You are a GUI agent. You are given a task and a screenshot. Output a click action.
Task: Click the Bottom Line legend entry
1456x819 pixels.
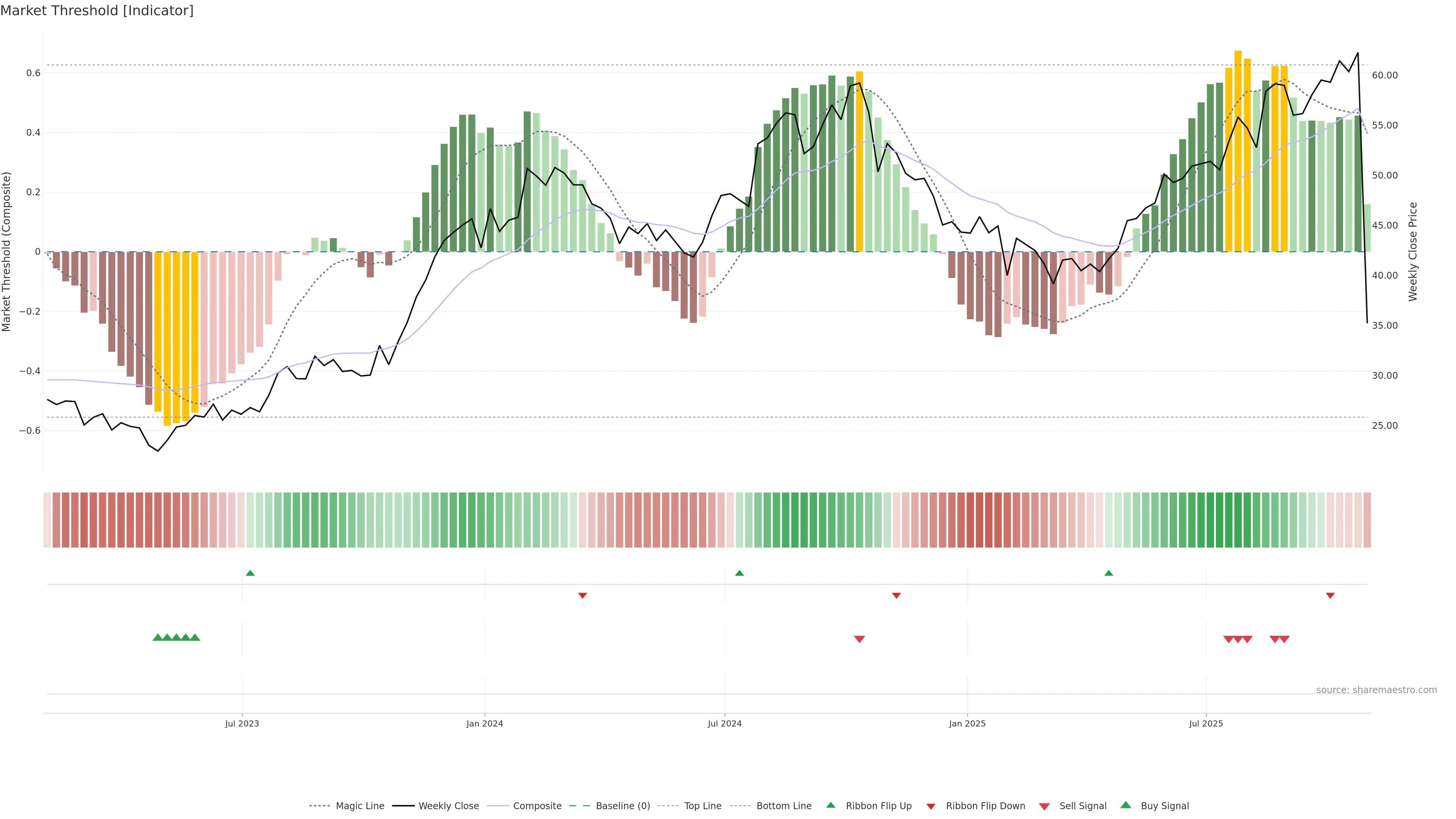783,806
